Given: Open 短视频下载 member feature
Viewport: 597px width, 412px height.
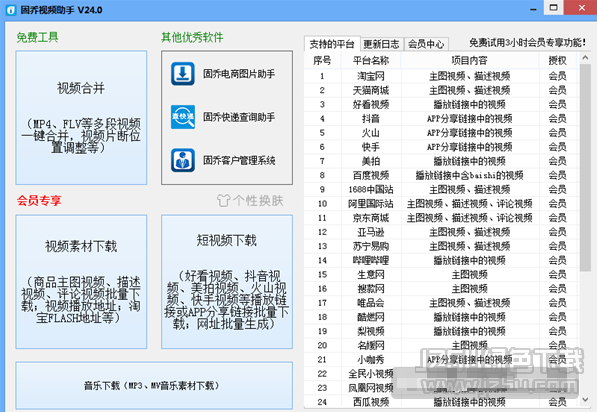Looking at the screenshot, I should coord(227,282).
